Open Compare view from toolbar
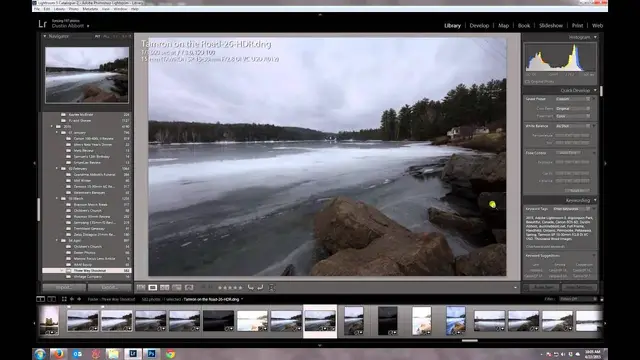This screenshot has width=640, height=360. pos(164,288)
